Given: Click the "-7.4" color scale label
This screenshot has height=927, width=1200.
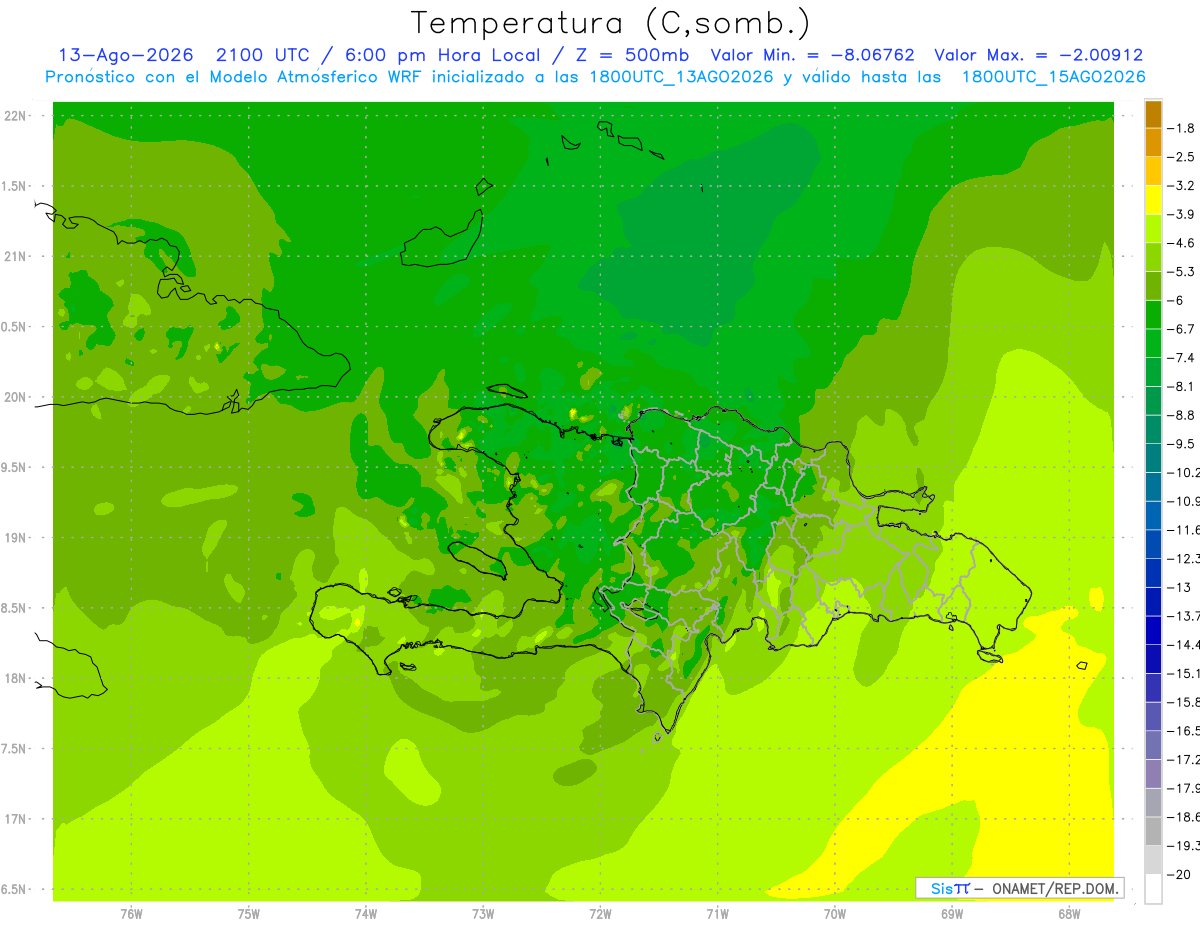Looking at the screenshot, I should tap(1182, 357).
